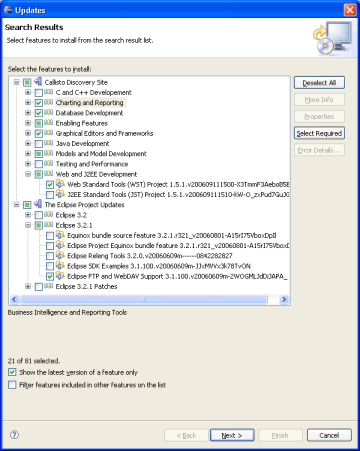
Task: Click the horizontal scrollbar right arrow
Action: click(x=284, y=299)
